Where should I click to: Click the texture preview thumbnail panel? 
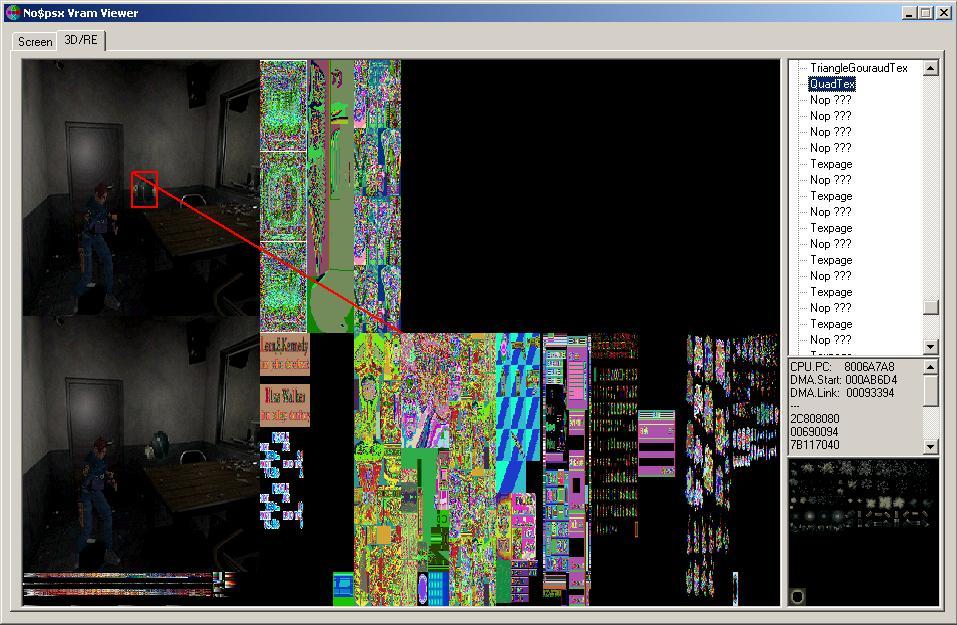pos(863,532)
